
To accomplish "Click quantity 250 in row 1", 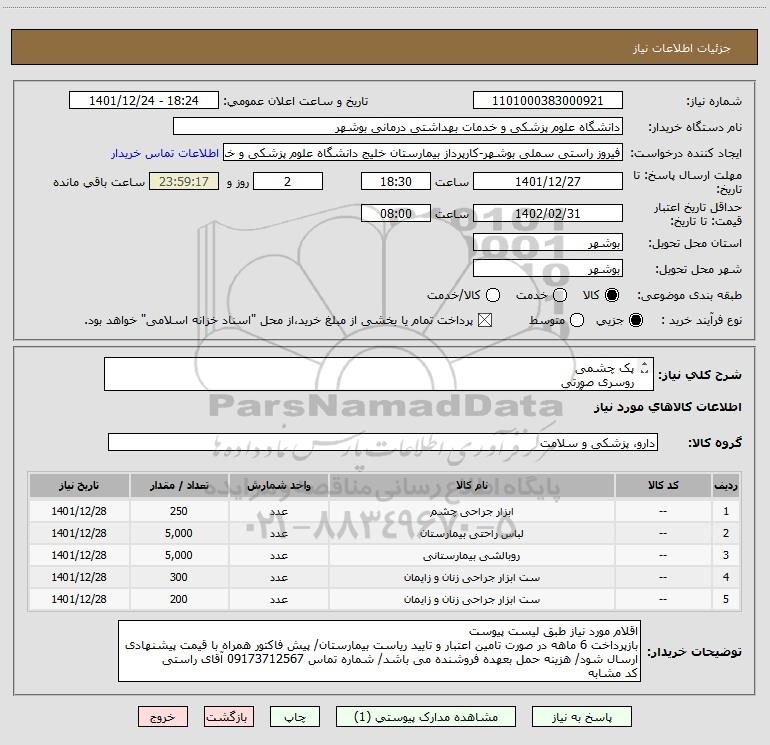I will tap(179, 511).
